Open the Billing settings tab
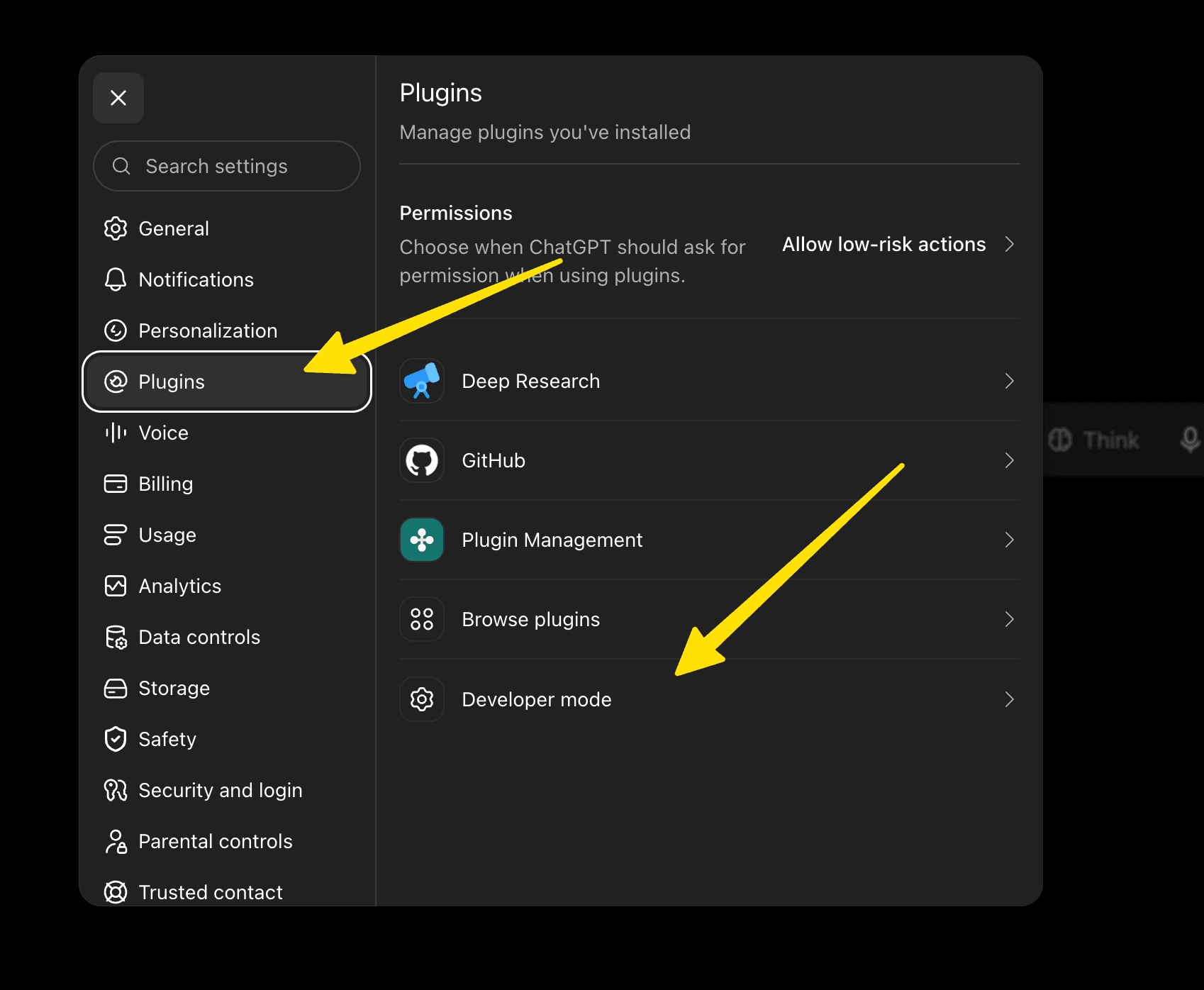The width and height of the screenshot is (1204, 990). pos(166,484)
